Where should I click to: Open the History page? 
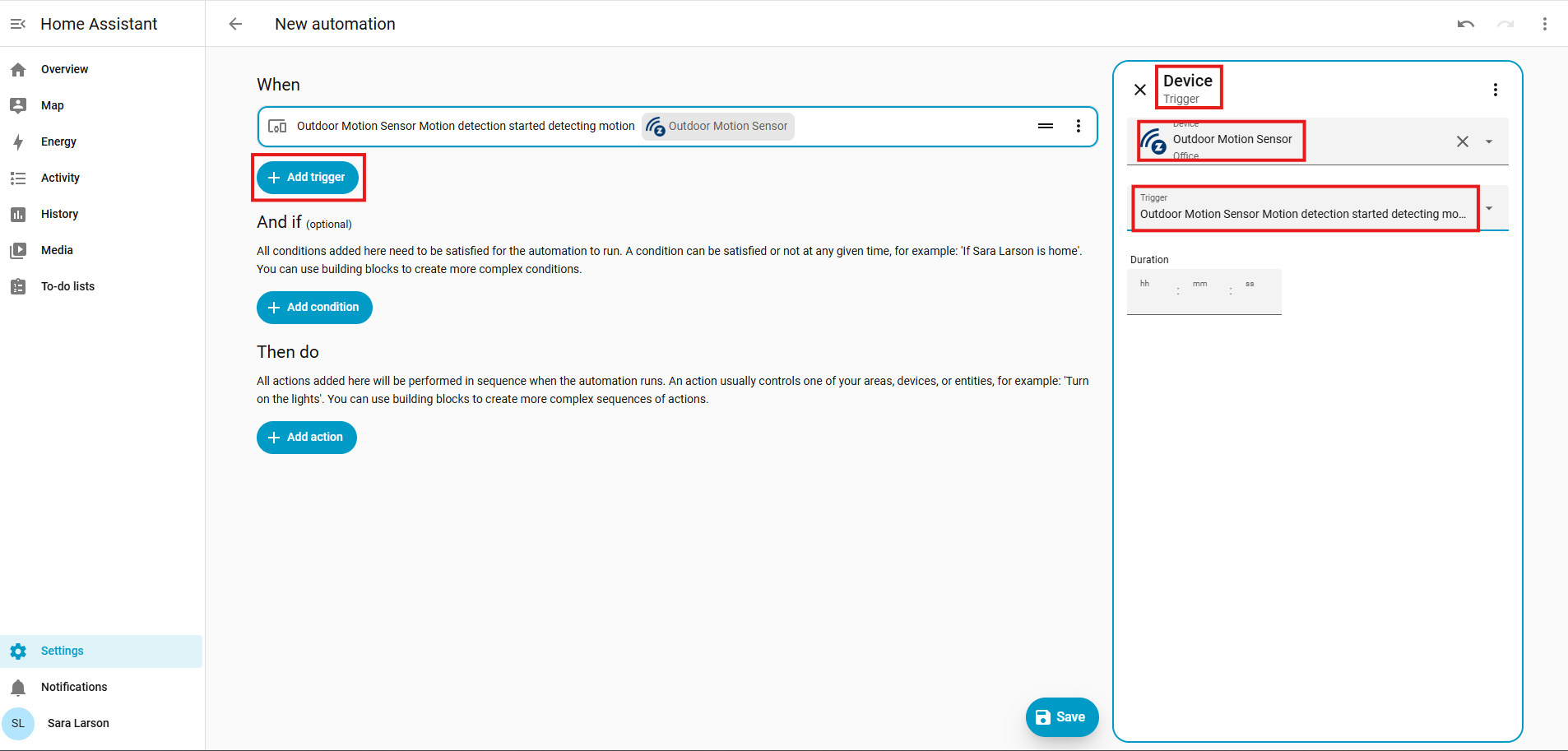click(101, 214)
